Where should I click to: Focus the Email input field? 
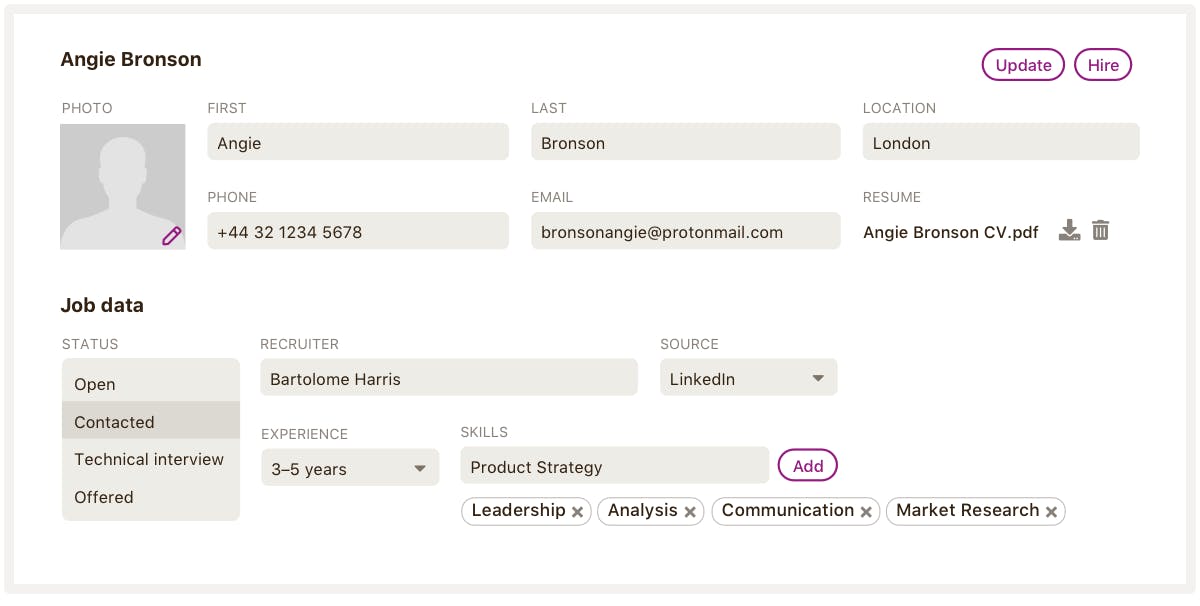tap(685, 231)
